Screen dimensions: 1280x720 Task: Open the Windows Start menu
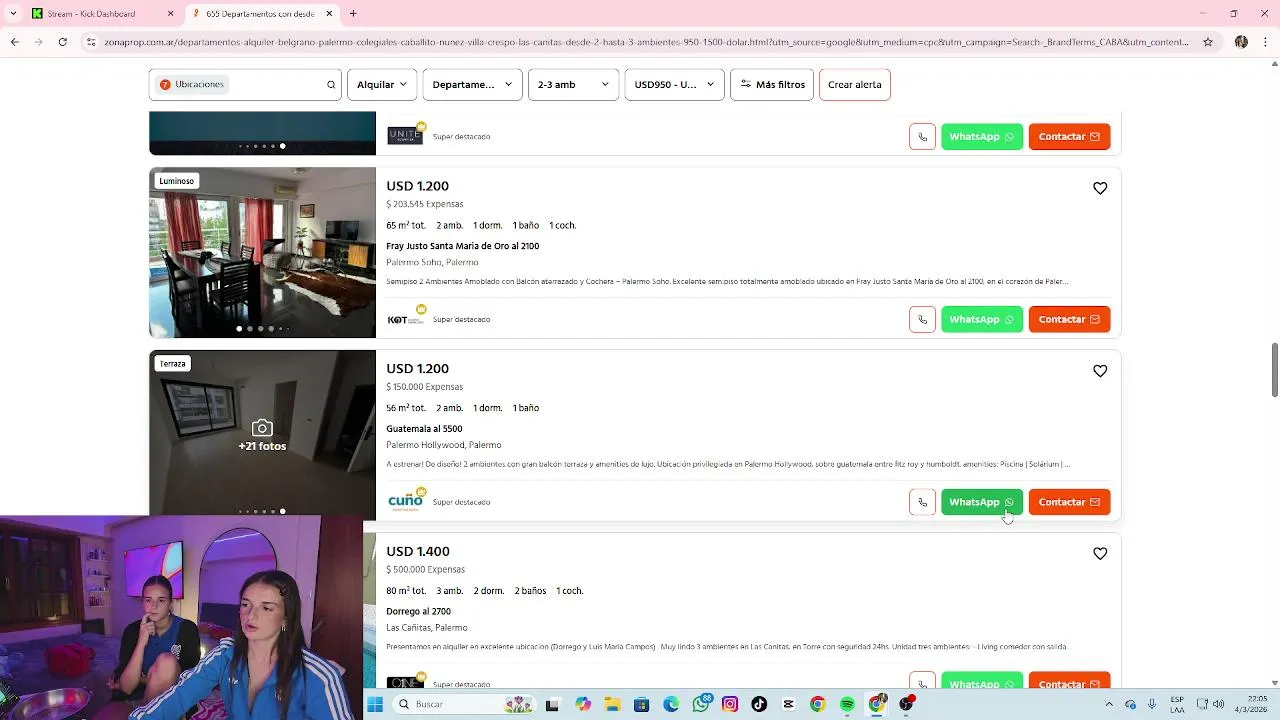point(375,704)
